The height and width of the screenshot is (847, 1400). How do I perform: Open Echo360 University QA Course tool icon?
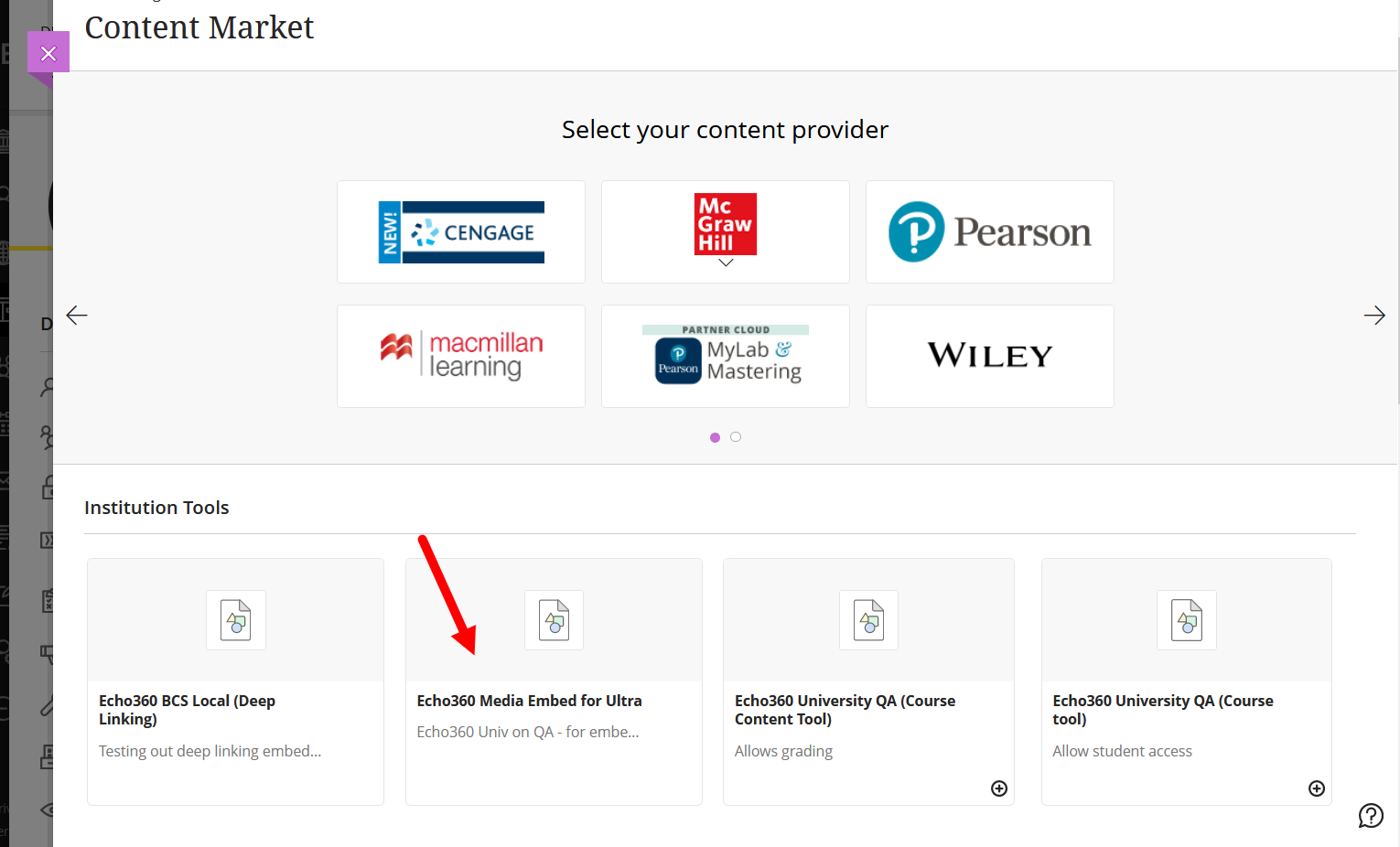(1187, 620)
